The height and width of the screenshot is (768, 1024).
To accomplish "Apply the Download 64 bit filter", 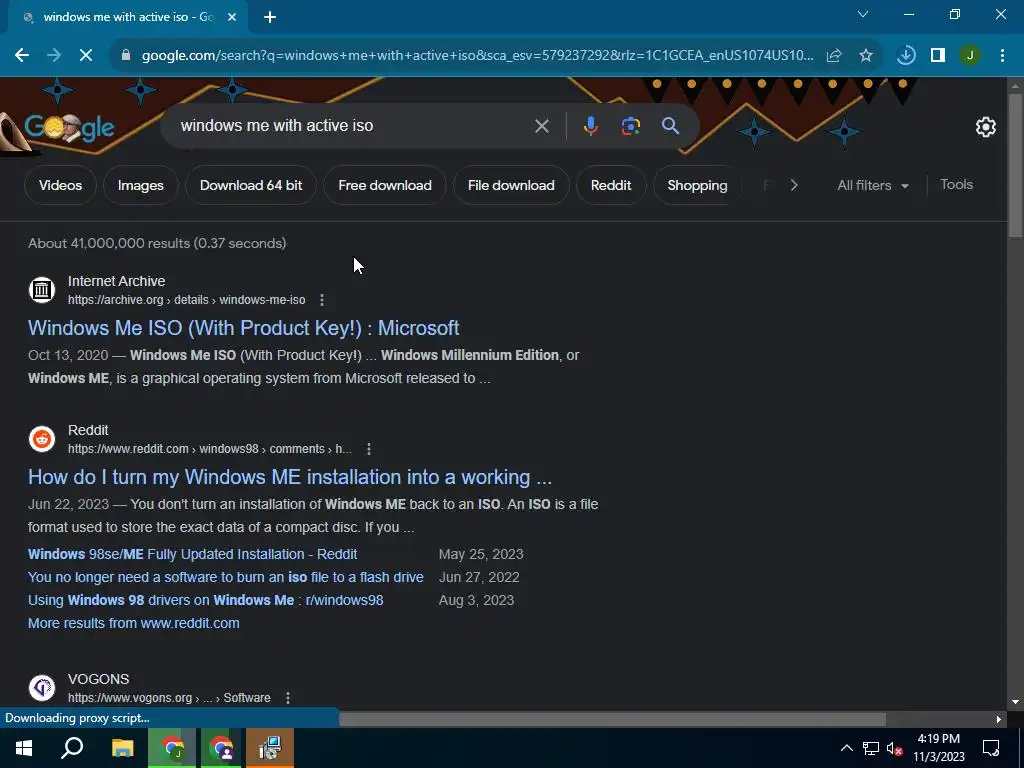I will (x=251, y=185).
